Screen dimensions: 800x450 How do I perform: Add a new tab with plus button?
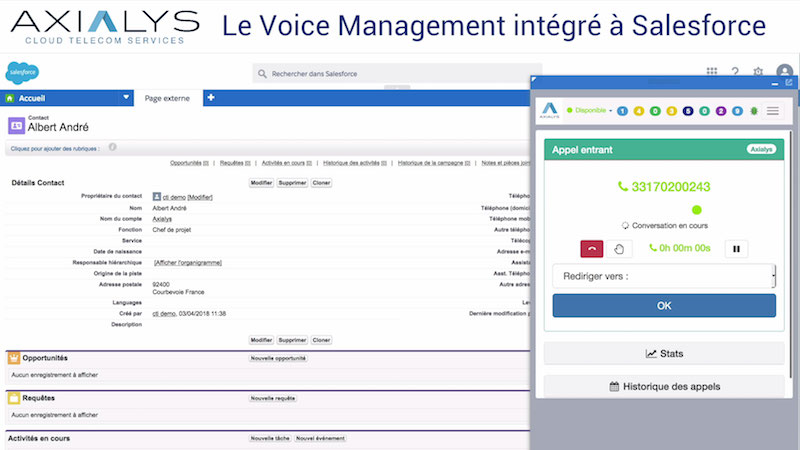(x=211, y=97)
